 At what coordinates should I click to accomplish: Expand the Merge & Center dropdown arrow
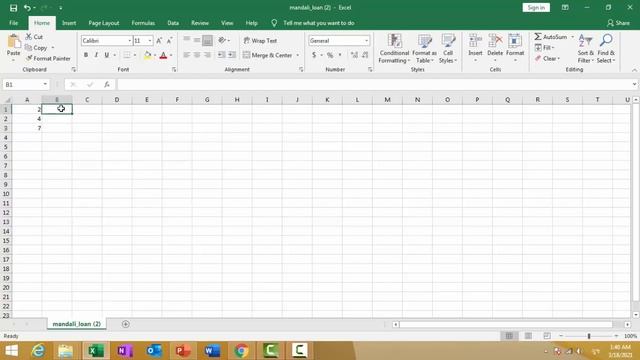click(x=298, y=55)
